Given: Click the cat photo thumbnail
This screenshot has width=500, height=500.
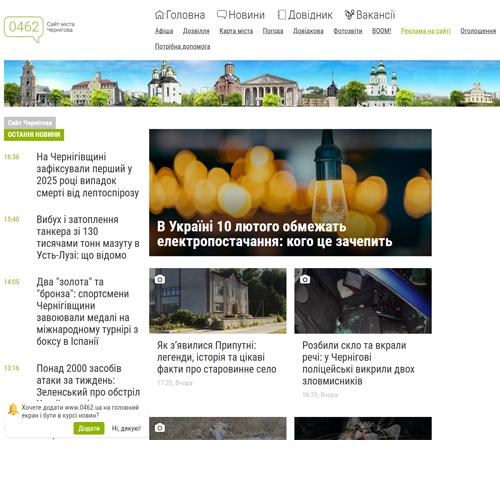Looking at the screenshot, I should tap(363, 428).
